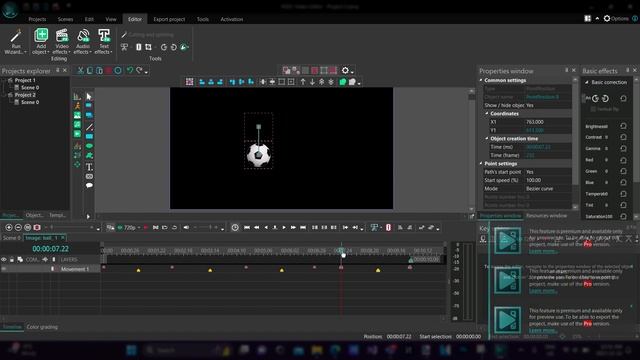
Task: Click the move down arrow icon above the preview
Action: 312,82
